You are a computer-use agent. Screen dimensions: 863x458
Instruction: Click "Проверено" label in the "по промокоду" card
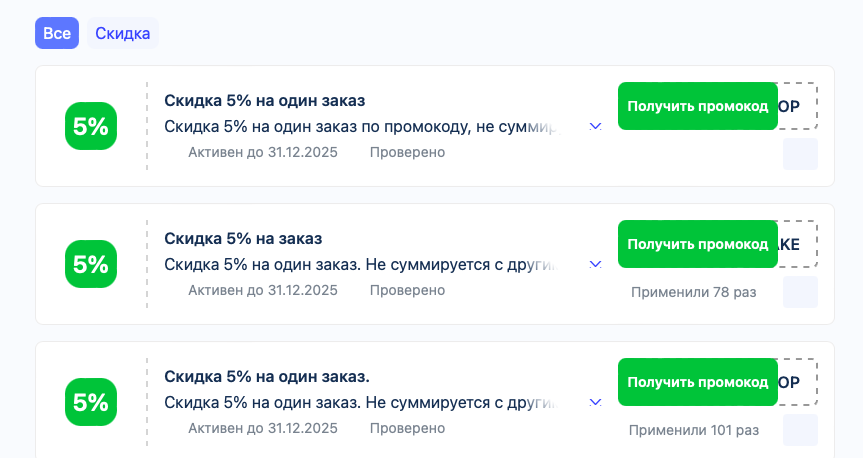(x=407, y=152)
